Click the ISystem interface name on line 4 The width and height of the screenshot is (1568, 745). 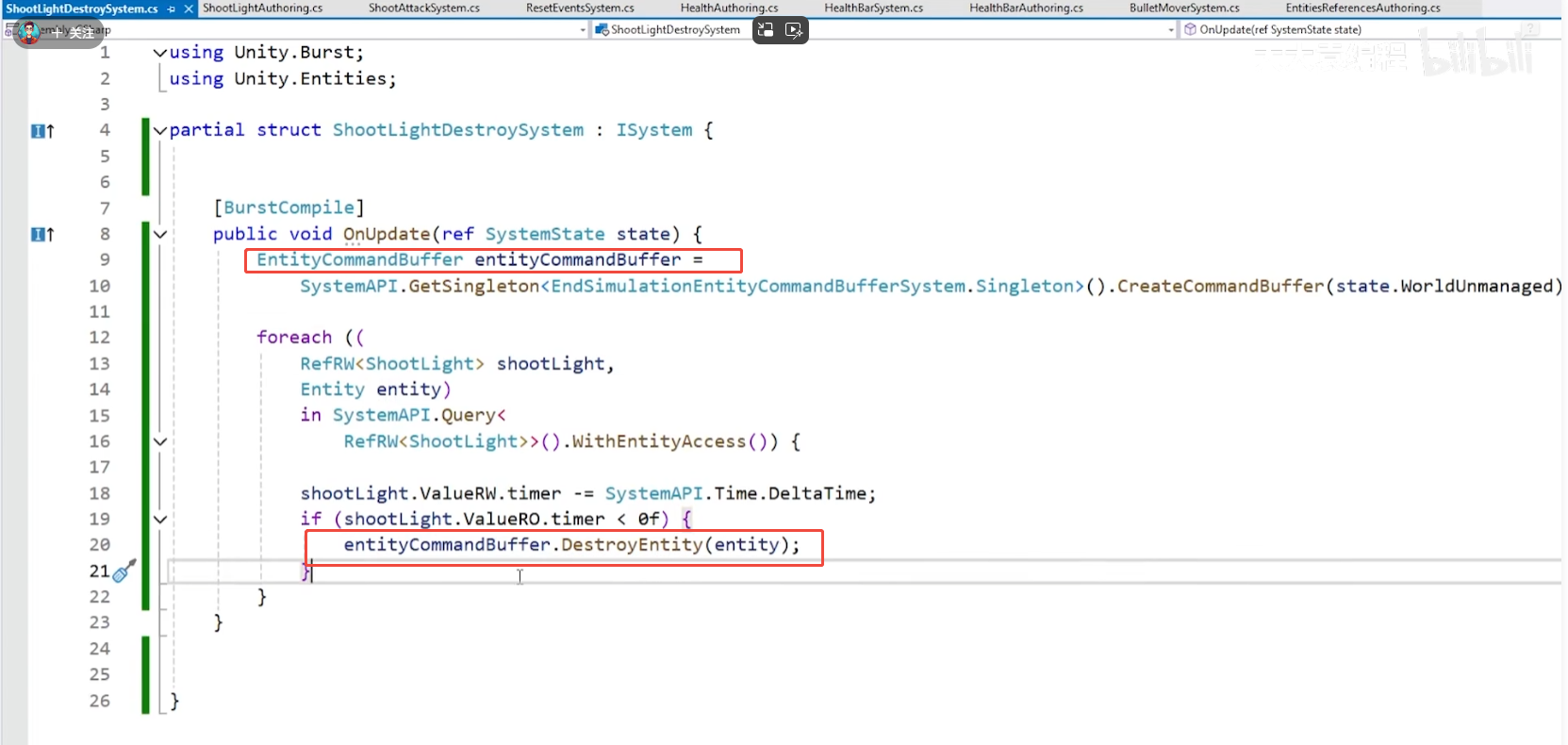(x=654, y=130)
